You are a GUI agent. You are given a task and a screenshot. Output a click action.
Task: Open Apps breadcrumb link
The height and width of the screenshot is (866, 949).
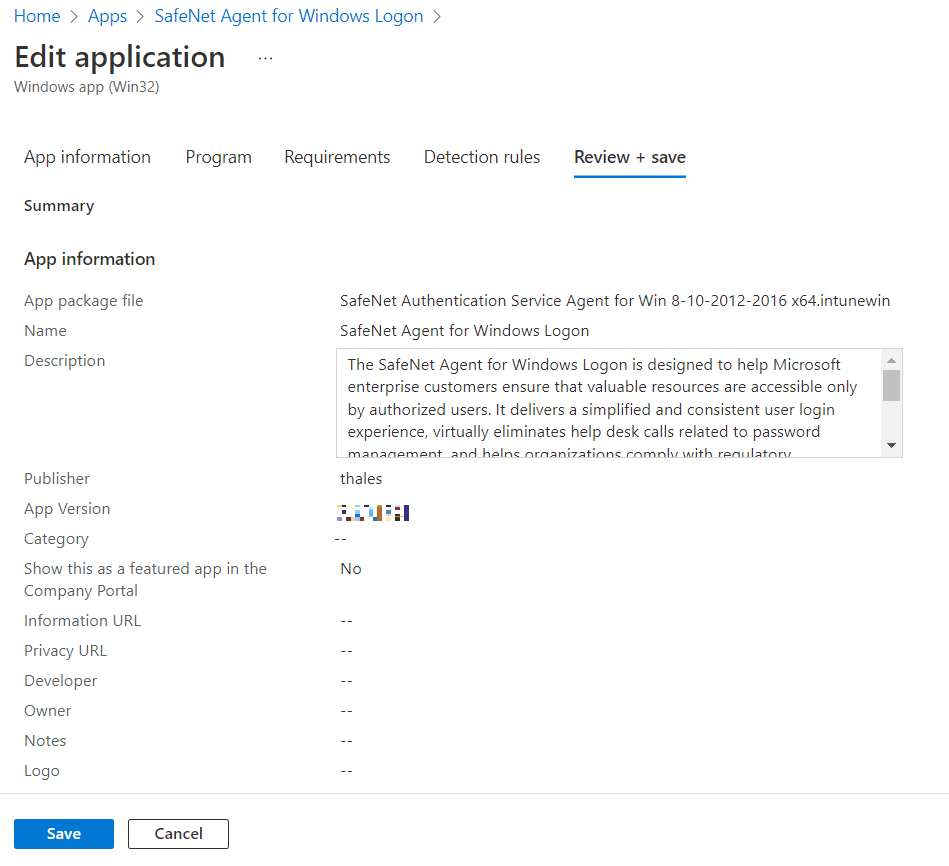107,16
